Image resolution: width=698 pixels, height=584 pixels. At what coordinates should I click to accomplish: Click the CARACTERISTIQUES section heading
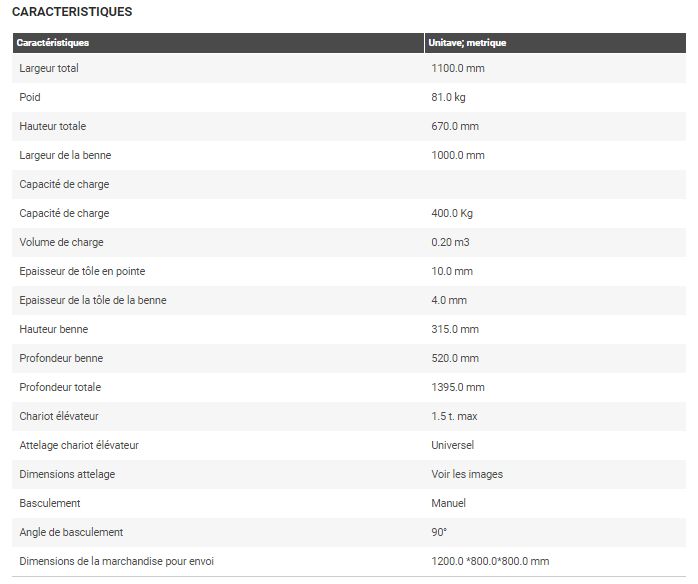point(71,12)
